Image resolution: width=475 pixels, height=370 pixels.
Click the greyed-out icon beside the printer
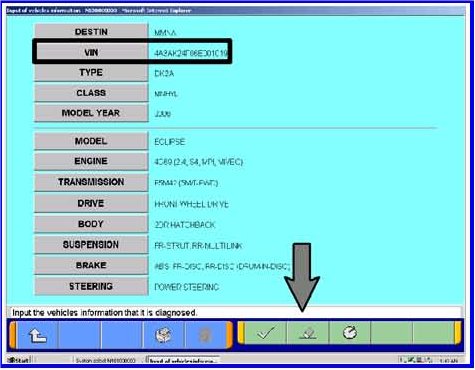[205, 335]
